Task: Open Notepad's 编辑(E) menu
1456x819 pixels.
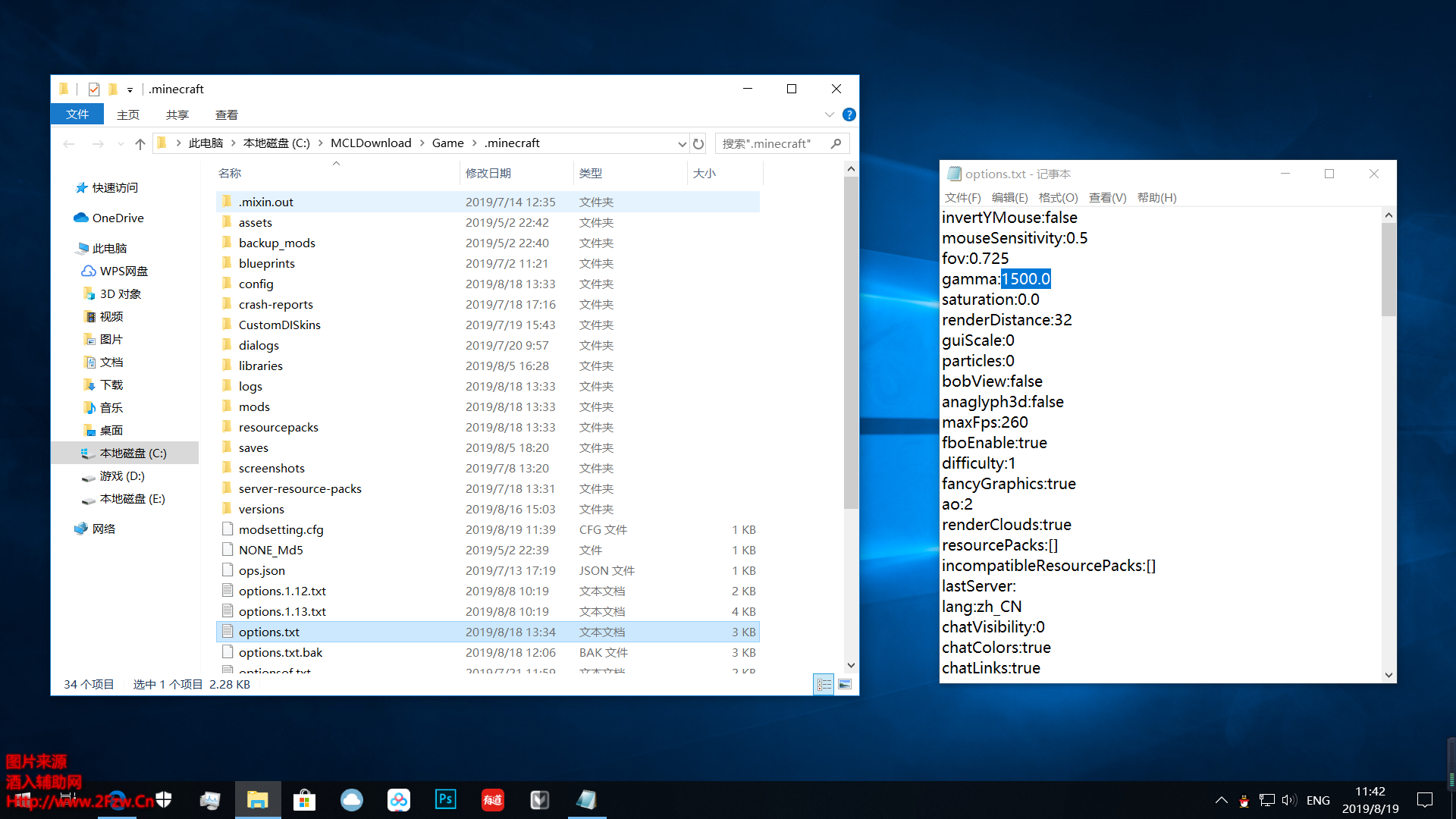Action: pyautogui.click(x=1009, y=197)
